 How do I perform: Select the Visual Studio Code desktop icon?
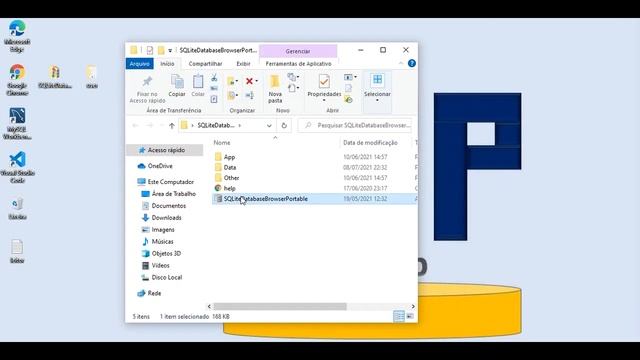point(17,167)
